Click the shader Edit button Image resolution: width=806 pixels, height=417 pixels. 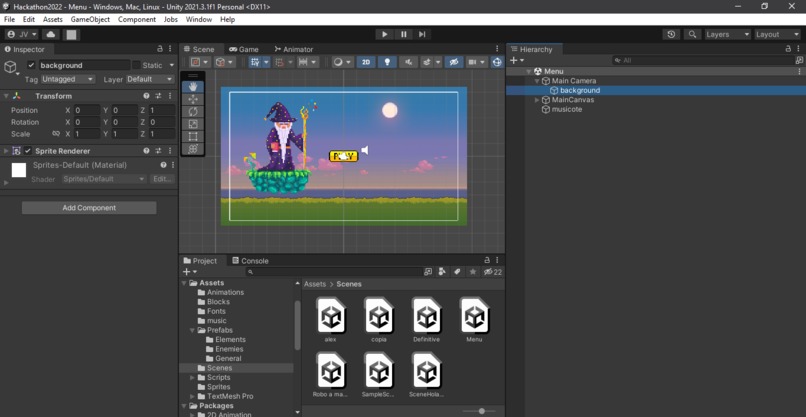(162, 179)
